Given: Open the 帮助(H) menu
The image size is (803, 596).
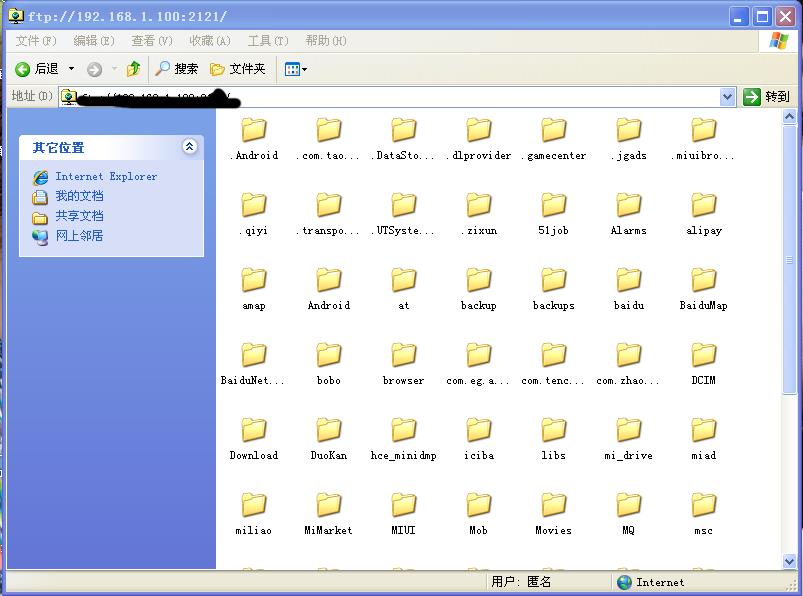Looking at the screenshot, I should (x=326, y=41).
